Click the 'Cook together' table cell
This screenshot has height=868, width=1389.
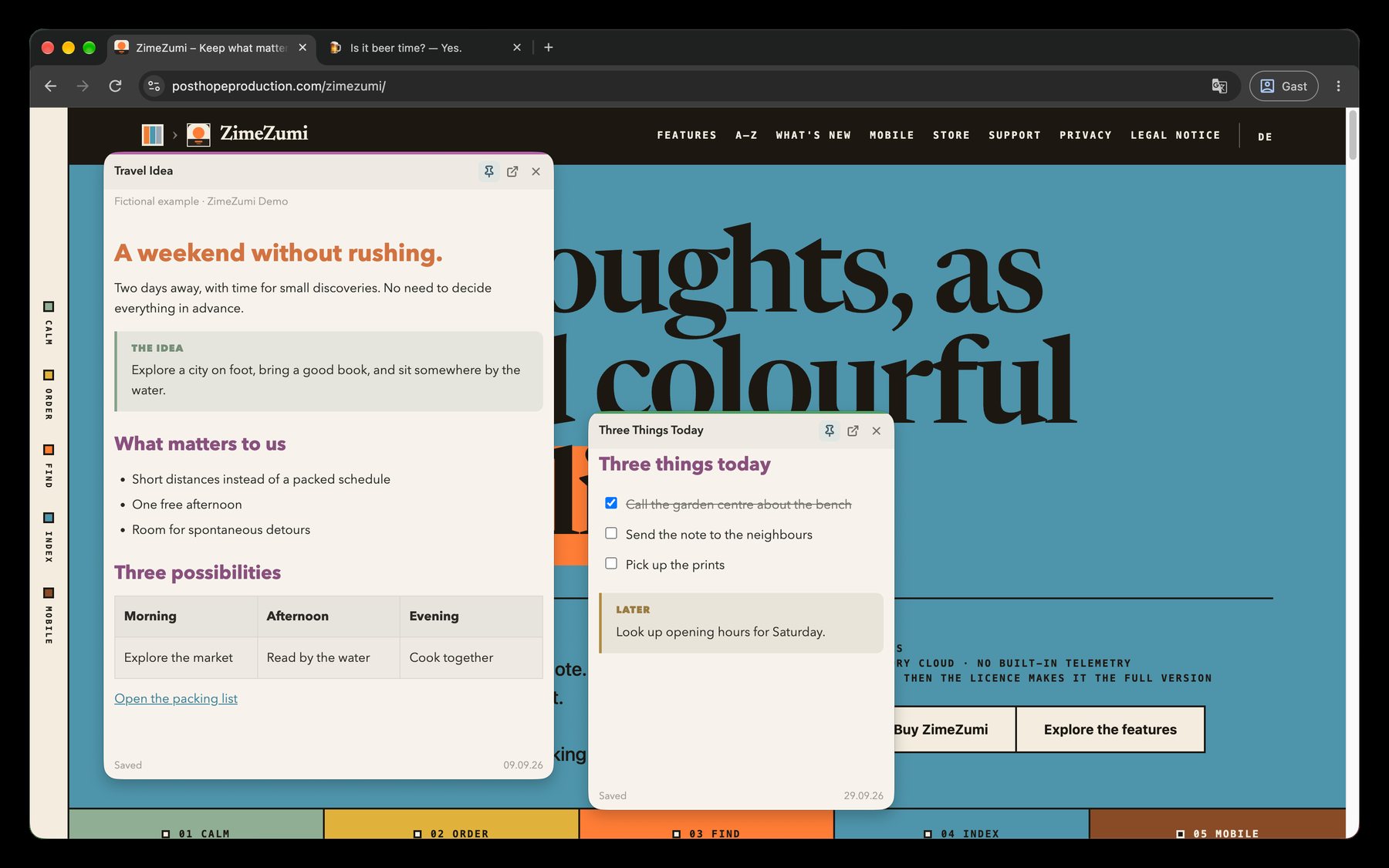click(x=471, y=657)
